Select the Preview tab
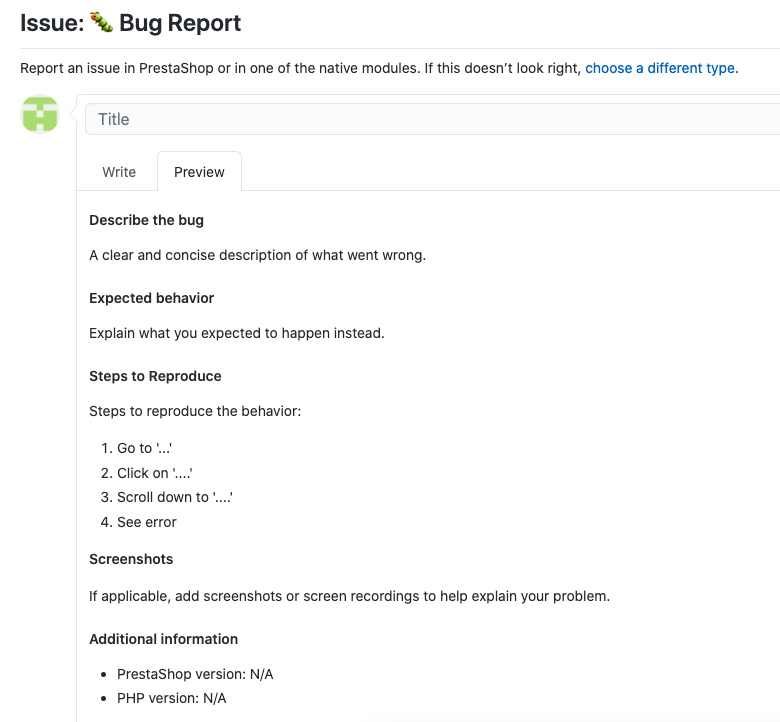 (x=199, y=172)
